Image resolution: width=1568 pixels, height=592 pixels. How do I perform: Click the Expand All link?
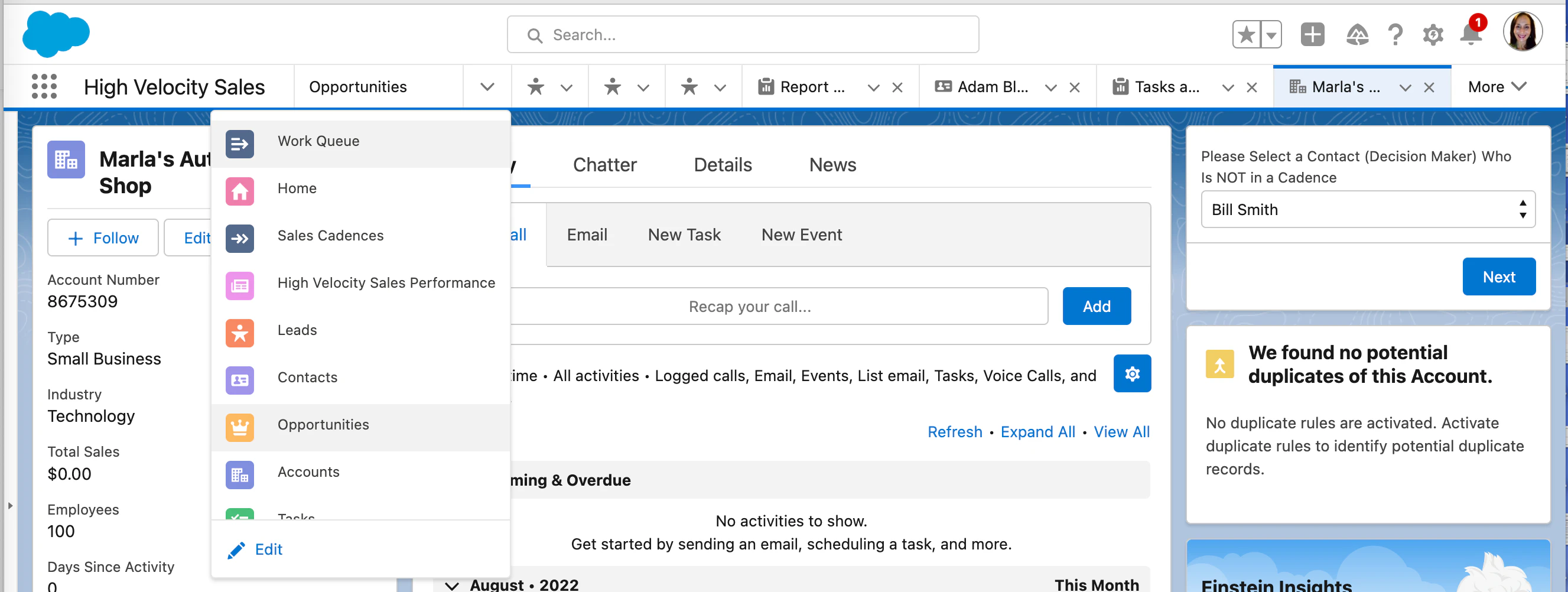[x=1037, y=432]
